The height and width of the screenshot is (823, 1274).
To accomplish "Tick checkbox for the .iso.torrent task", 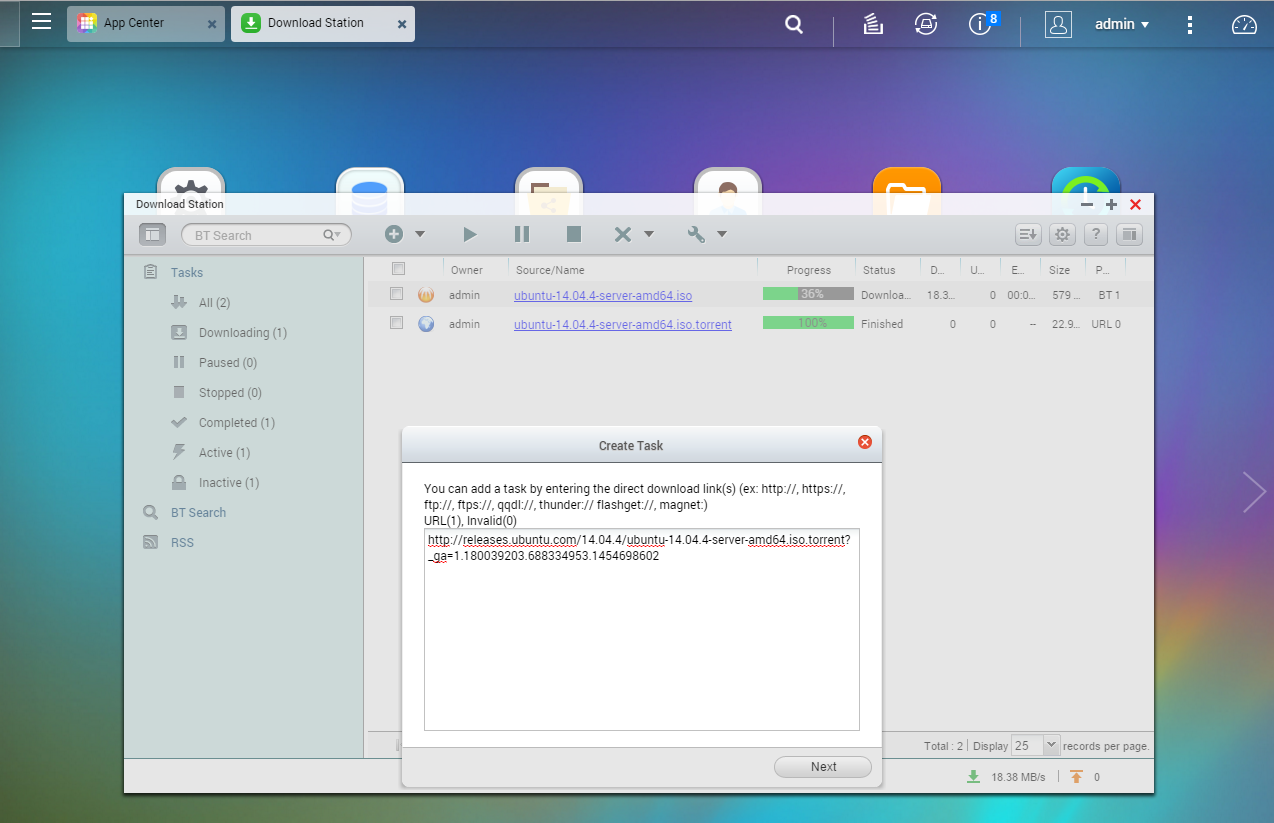I will [x=396, y=323].
